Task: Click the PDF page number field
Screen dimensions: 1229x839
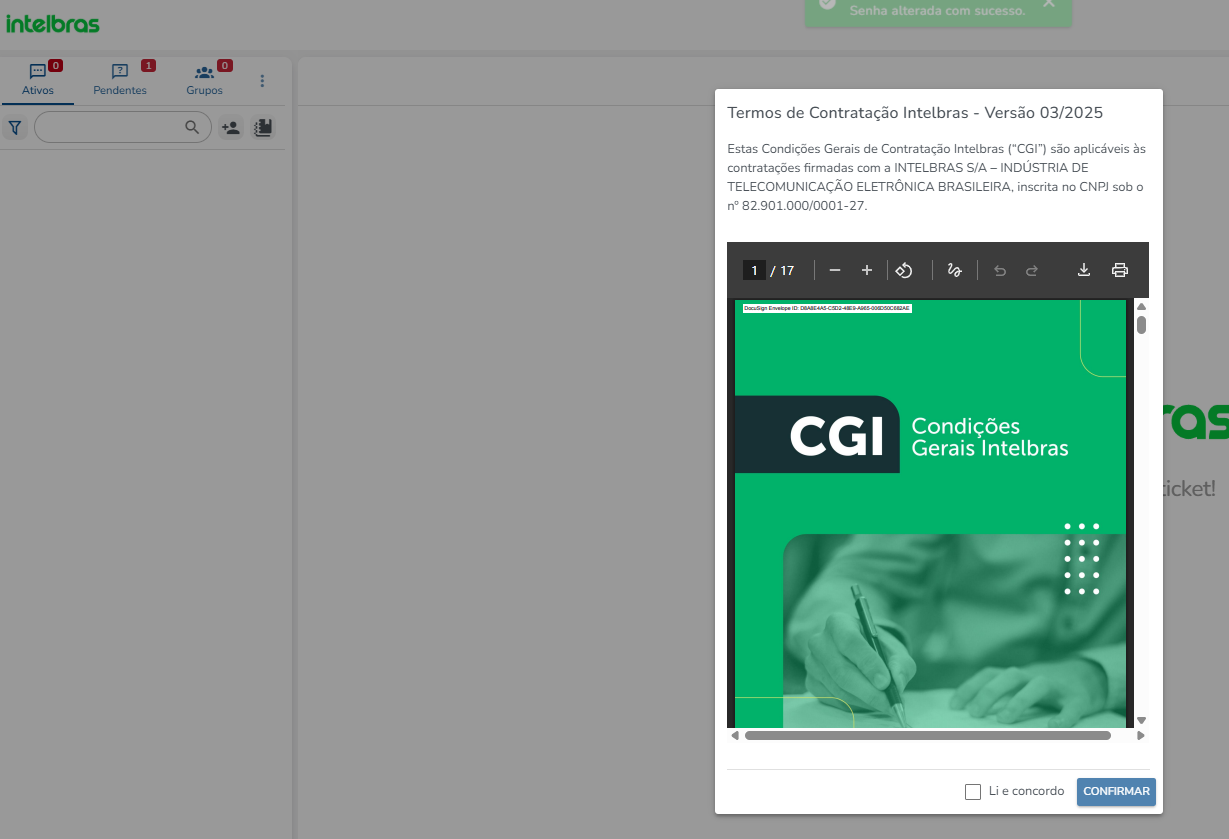Action: [x=754, y=270]
